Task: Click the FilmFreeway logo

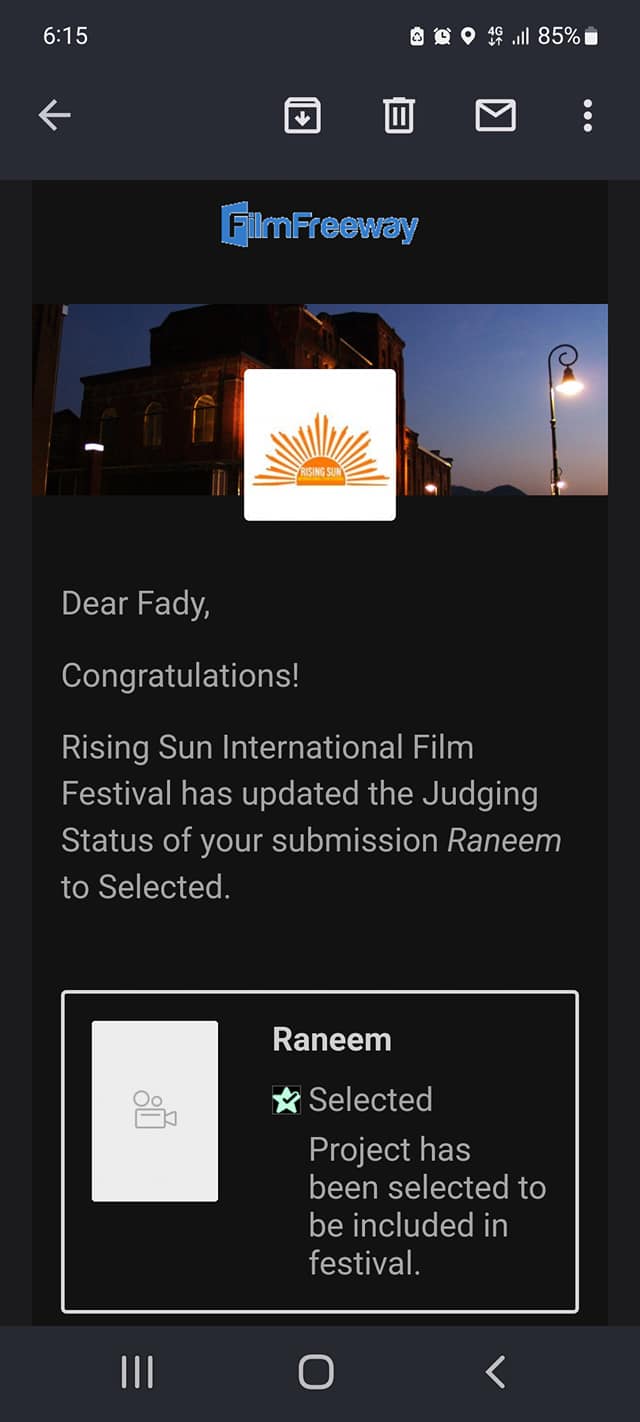Action: click(319, 224)
